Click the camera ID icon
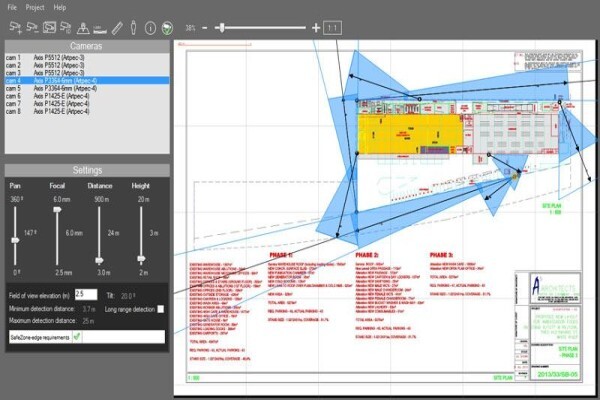This screenshot has width=600, height=400. click(66, 28)
